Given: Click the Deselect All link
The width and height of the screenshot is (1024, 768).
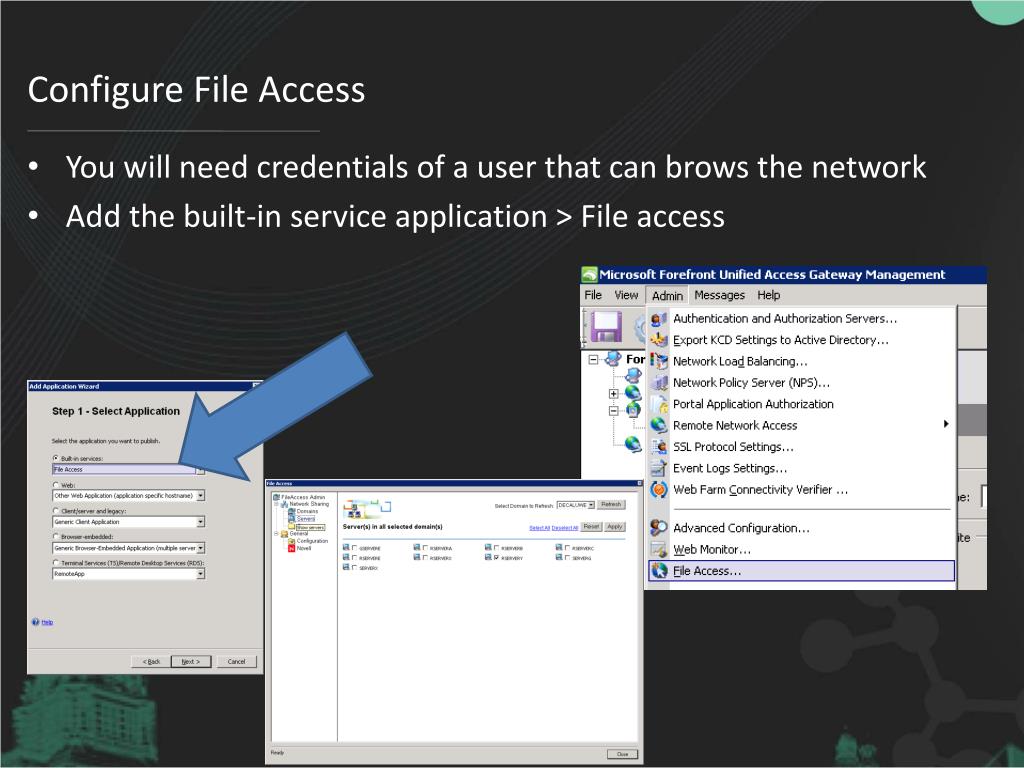Looking at the screenshot, I should pyautogui.click(x=565, y=528).
